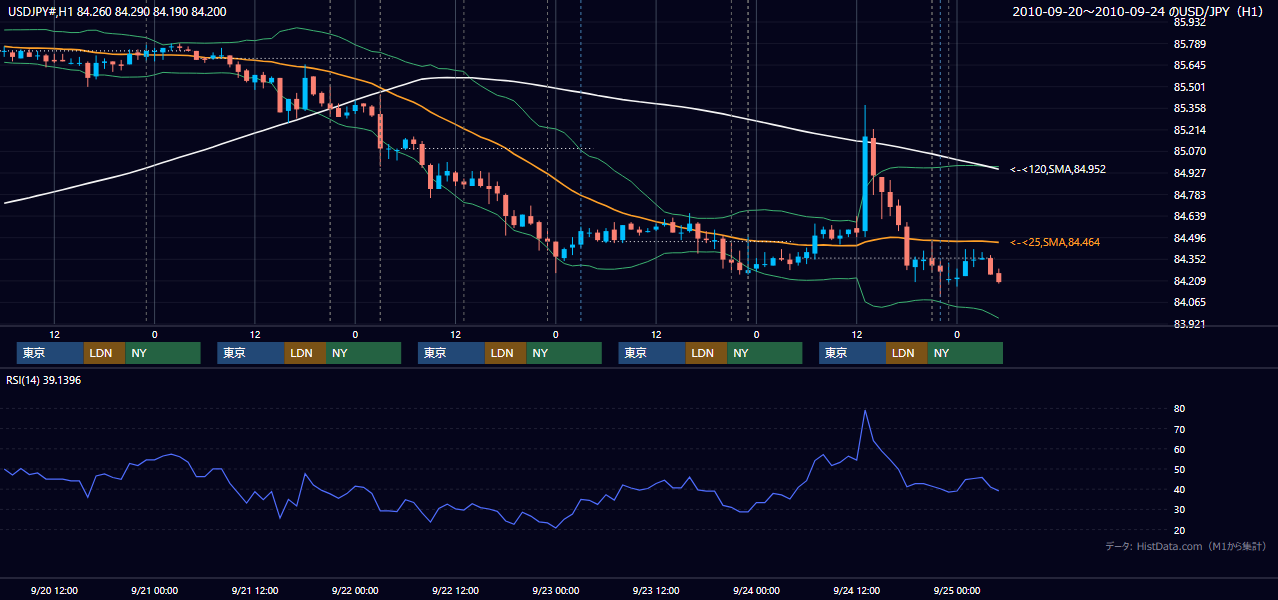Click the 9/25 00:00 date label

[956, 590]
